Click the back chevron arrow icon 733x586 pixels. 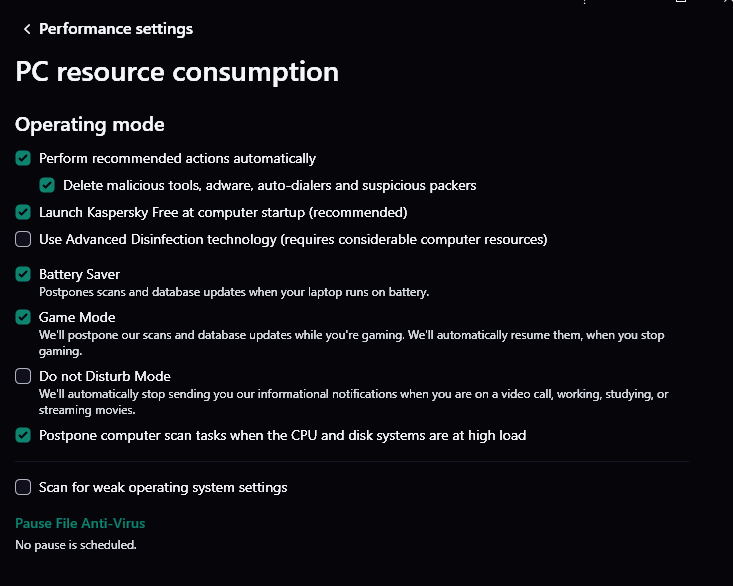point(27,30)
